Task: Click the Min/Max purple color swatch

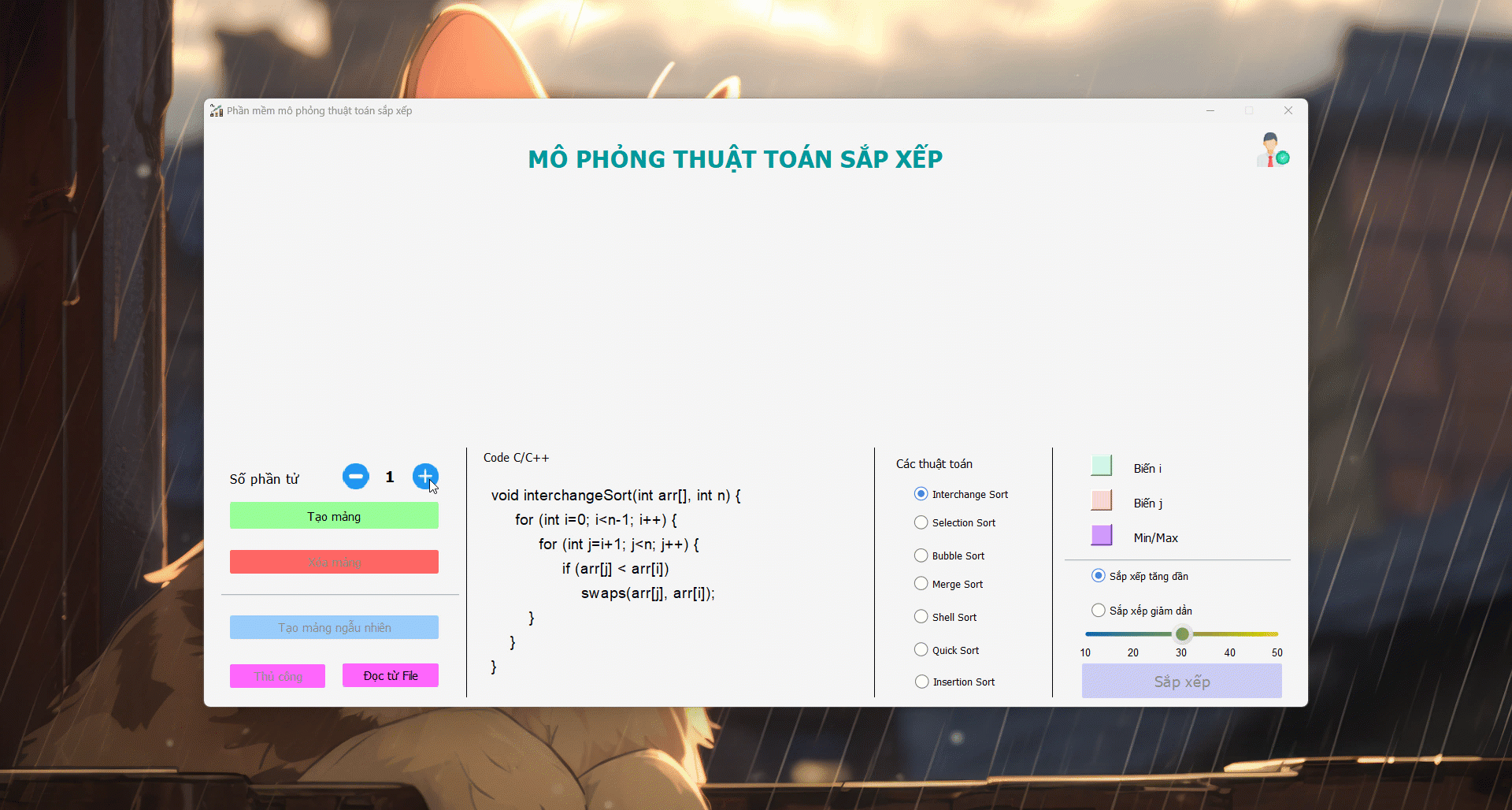Action: (x=1101, y=535)
